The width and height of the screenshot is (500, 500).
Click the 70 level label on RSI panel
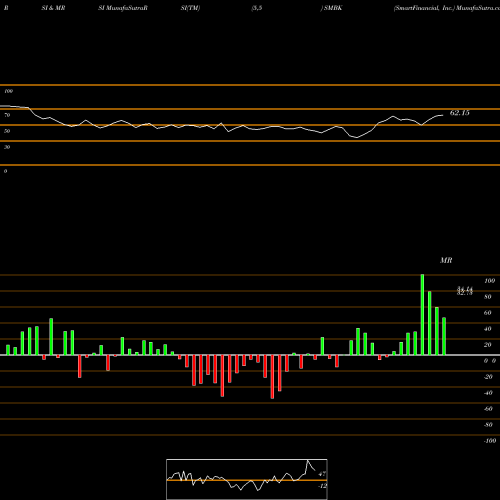pyautogui.click(x=7, y=115)
